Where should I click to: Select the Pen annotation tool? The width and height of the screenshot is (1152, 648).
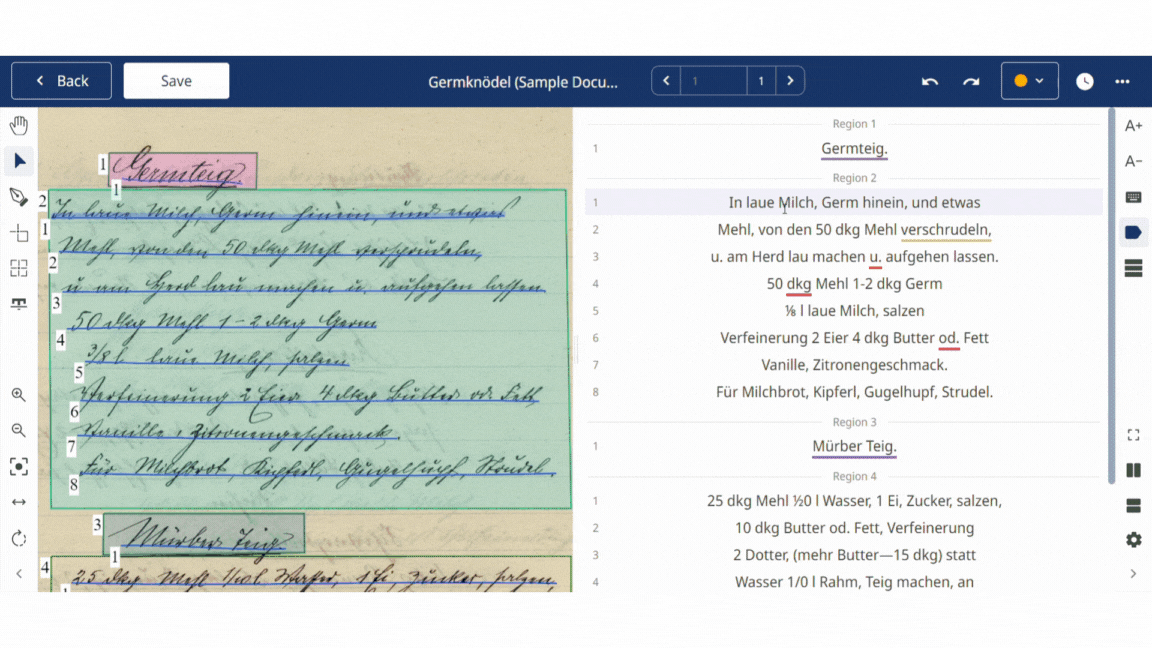[x=18, y=197]
